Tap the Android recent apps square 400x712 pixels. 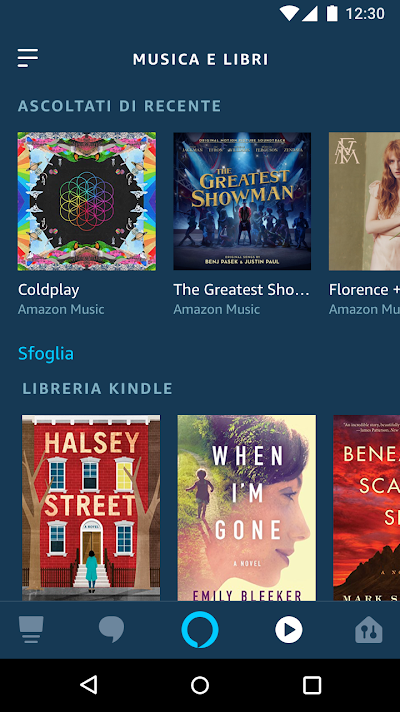tap(312, 685)
